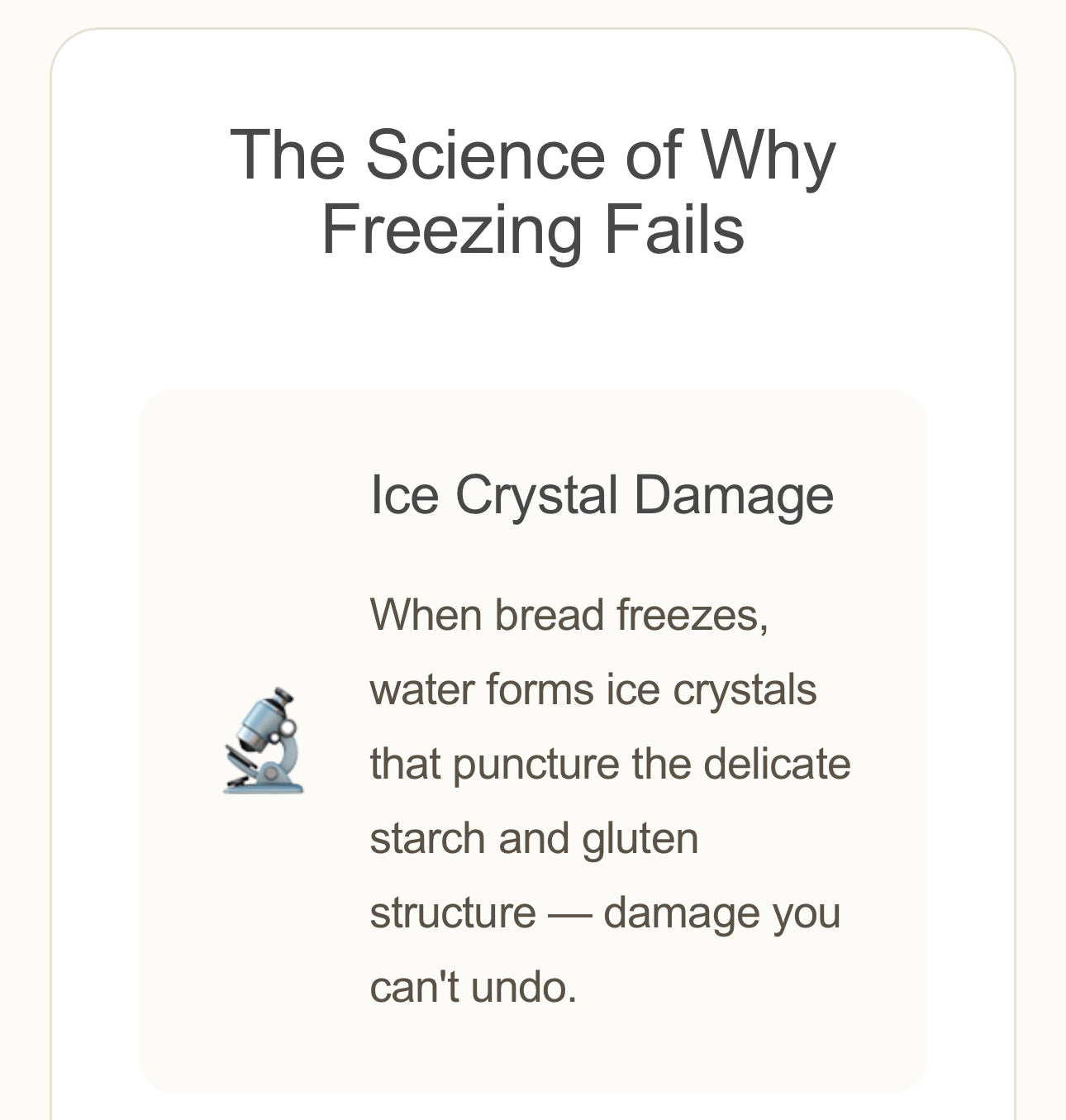Click the word "Crystal" in the card title

[x=536, y=495]
